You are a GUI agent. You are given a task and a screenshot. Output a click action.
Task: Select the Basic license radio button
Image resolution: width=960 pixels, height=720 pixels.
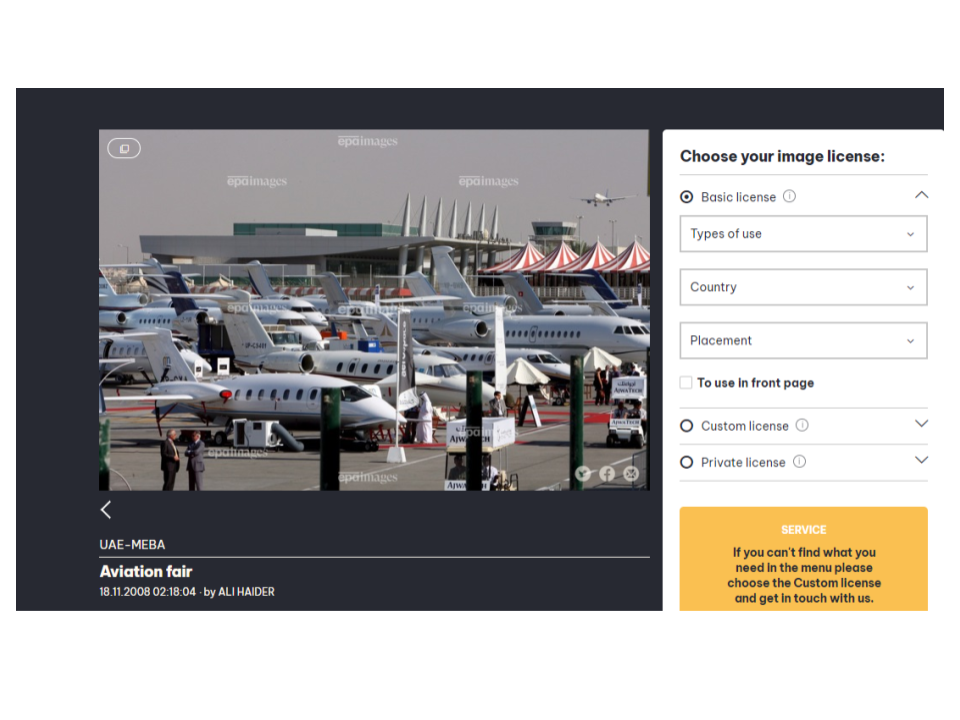(x=687, y=197)
